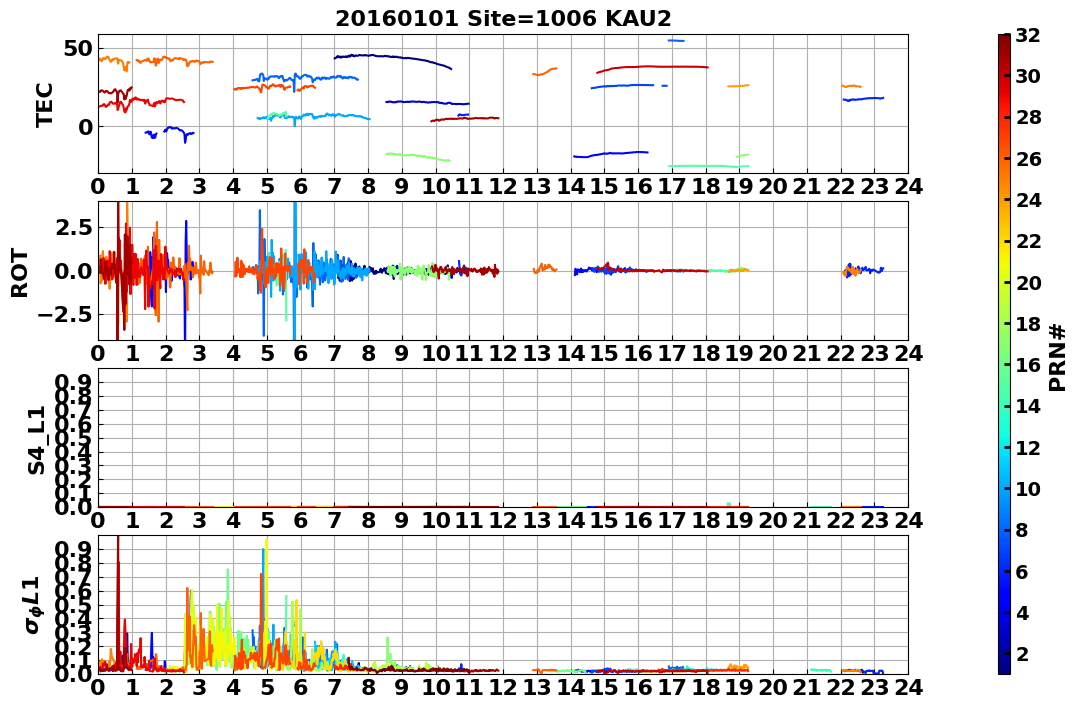
Task: Click the colorbar tick label "10"
Action: pyautogui.click(x=1028, y=488)
